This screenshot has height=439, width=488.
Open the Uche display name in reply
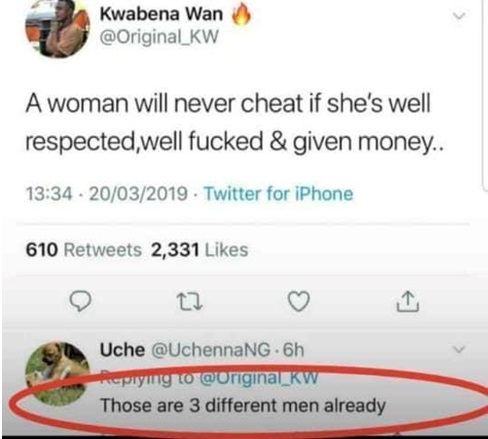point(122,350)
